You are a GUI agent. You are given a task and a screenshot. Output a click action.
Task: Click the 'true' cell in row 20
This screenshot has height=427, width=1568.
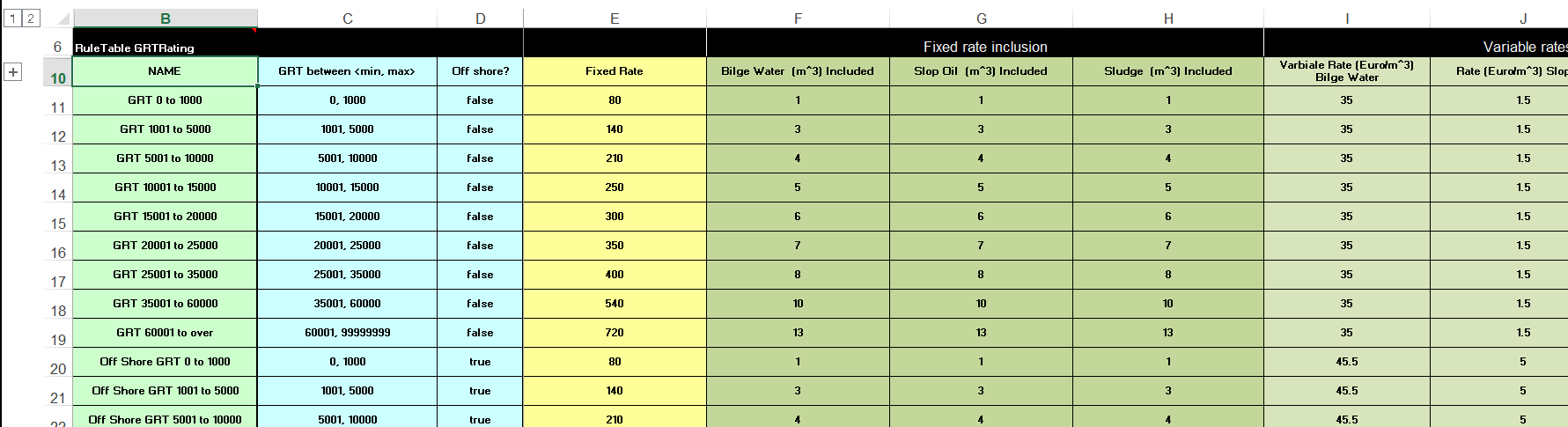(480, 362)
